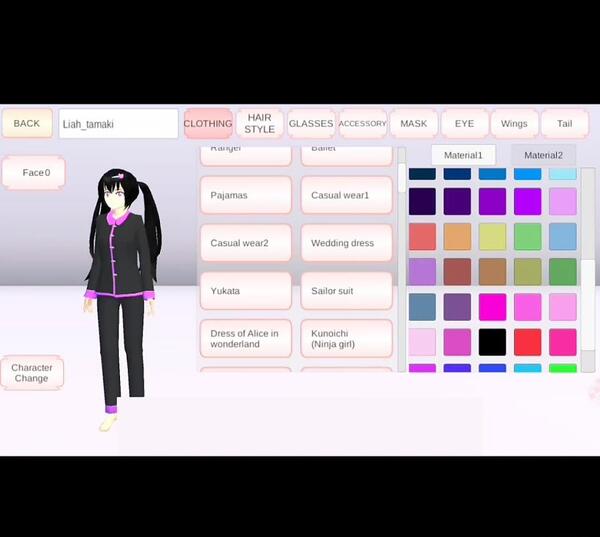Pick the light lilac color swatch

tap(562, 201)
